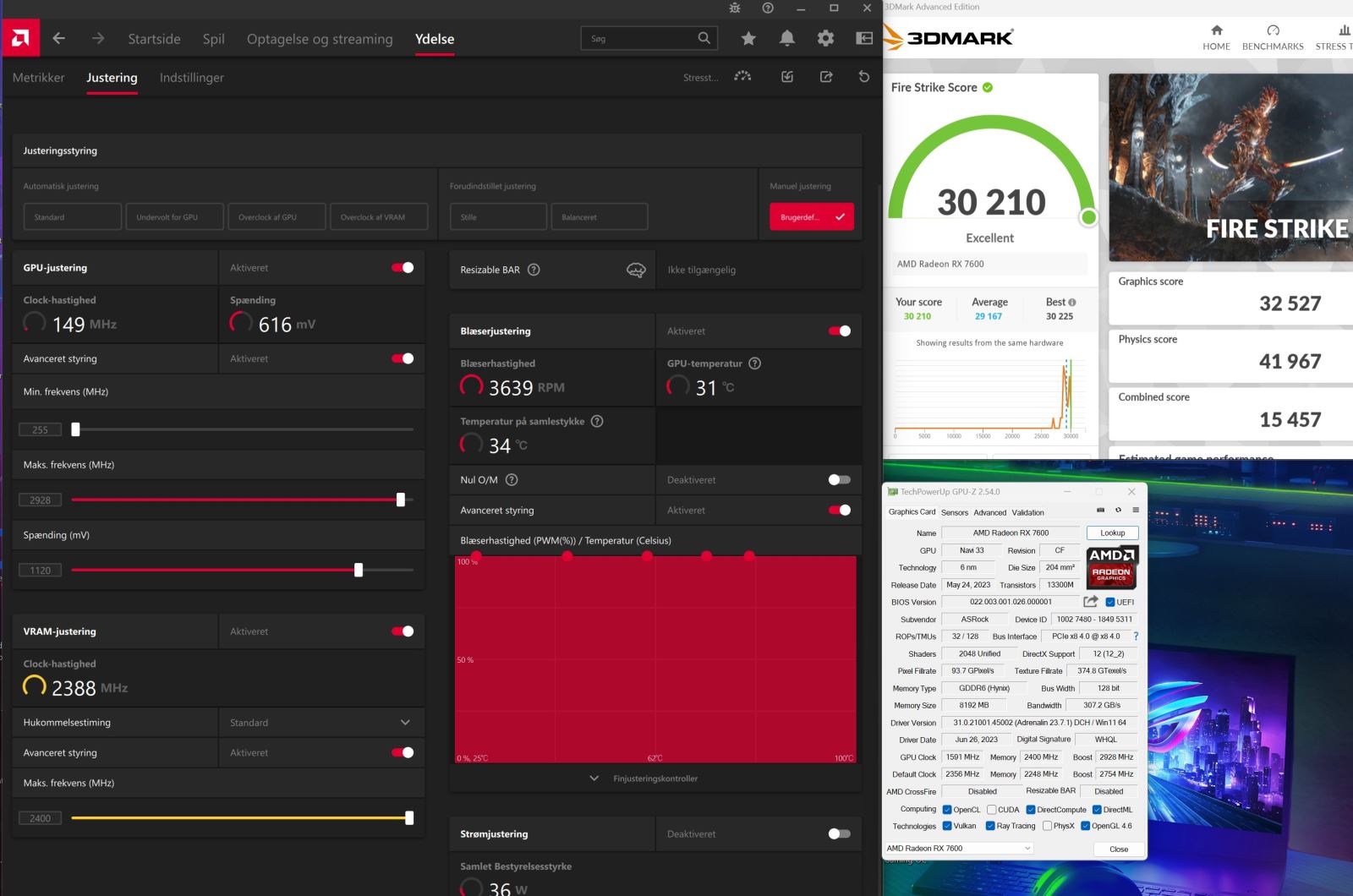The image size is (1353, 896).
Task: Take GPU-Z screenshot with camera icon
Action: click(1100, 511)
